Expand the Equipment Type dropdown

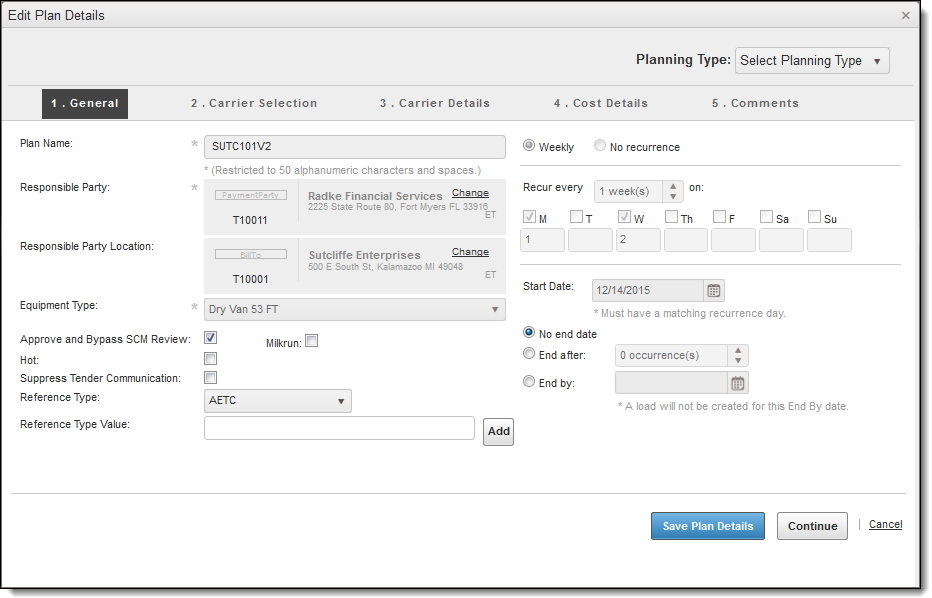pos(354,309)
